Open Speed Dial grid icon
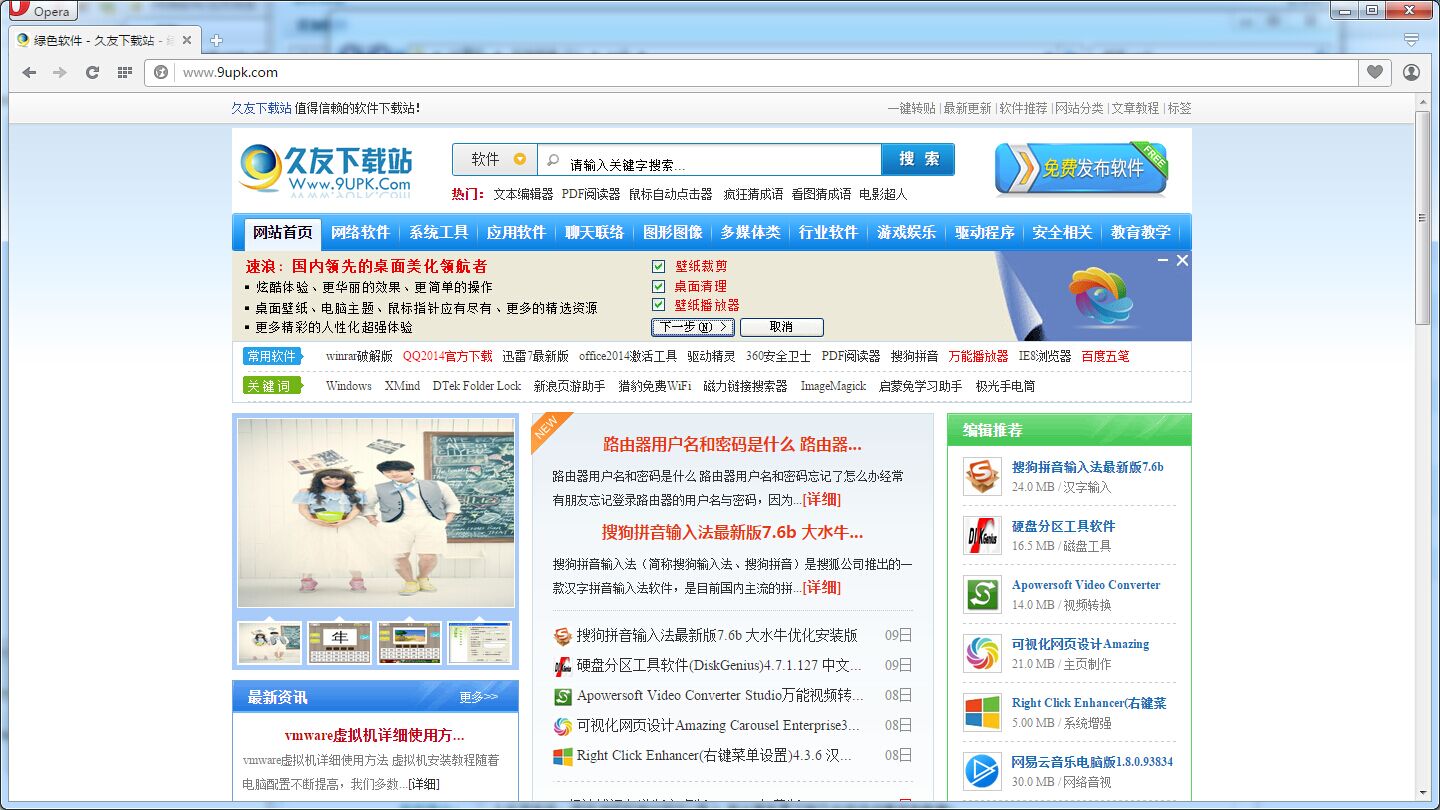 point(124,72)
